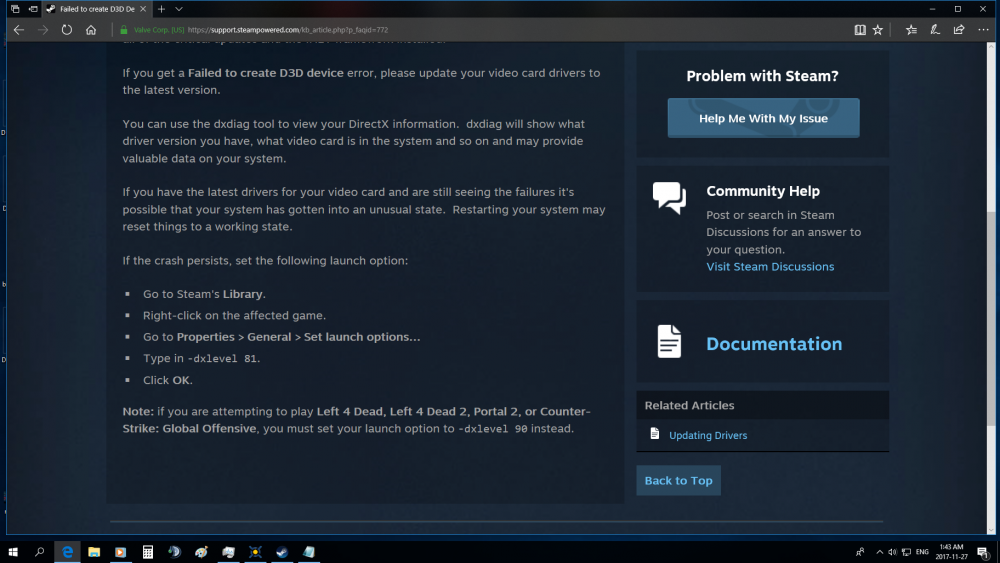Open the reading view icon
This screenshot has height=563, width=1000.
(x=859, y=30)
